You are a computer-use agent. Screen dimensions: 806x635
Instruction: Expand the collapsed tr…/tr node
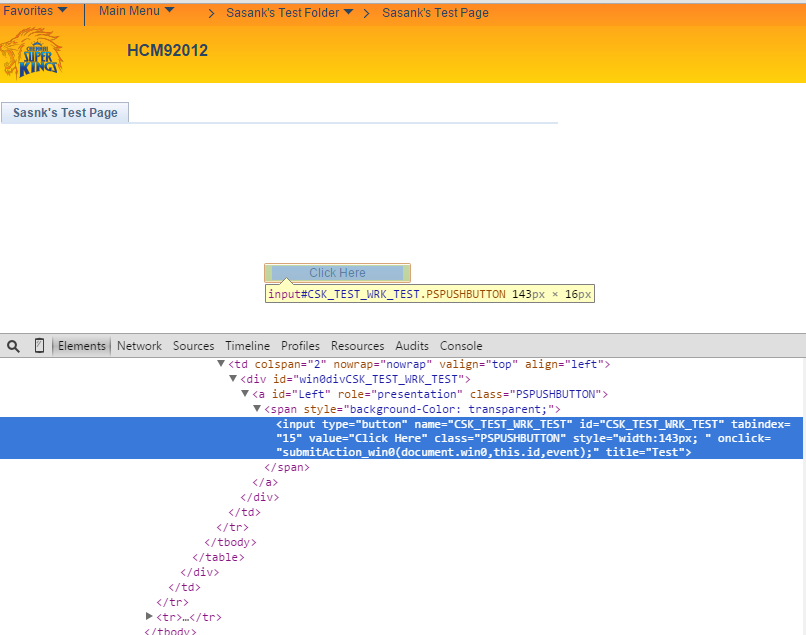coord(149,616)
